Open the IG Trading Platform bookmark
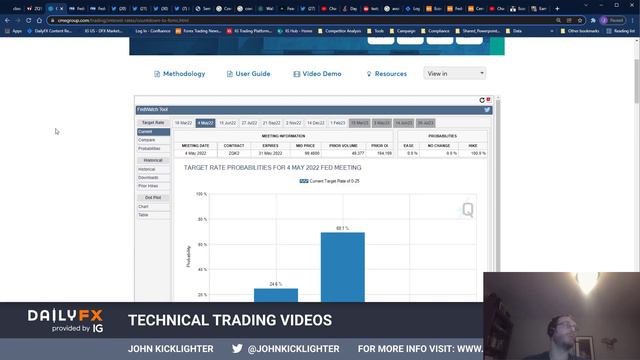The width and height of the screenshot is (640, 360). tap(249, 31)
